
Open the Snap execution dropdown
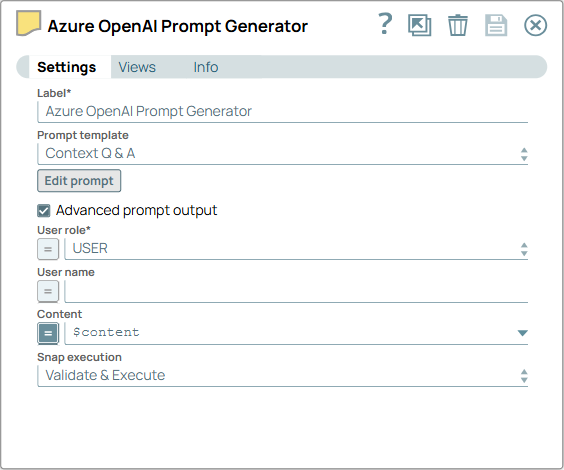[x=283, y=376]
